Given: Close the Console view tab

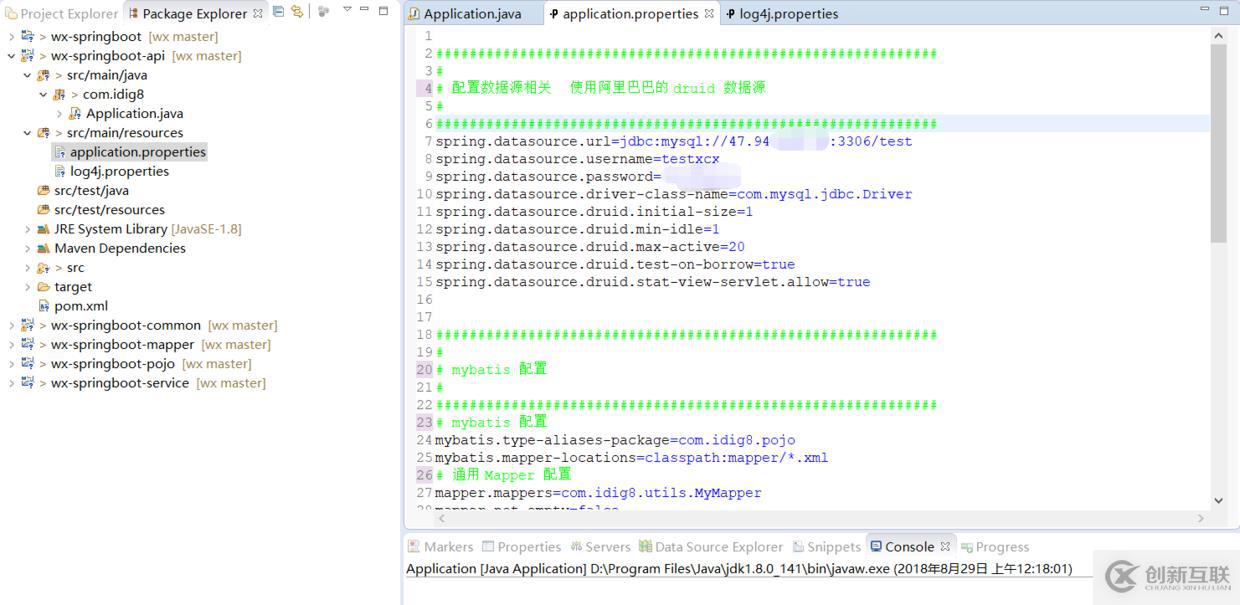Looking at the screenshot, I should point(946,546).
